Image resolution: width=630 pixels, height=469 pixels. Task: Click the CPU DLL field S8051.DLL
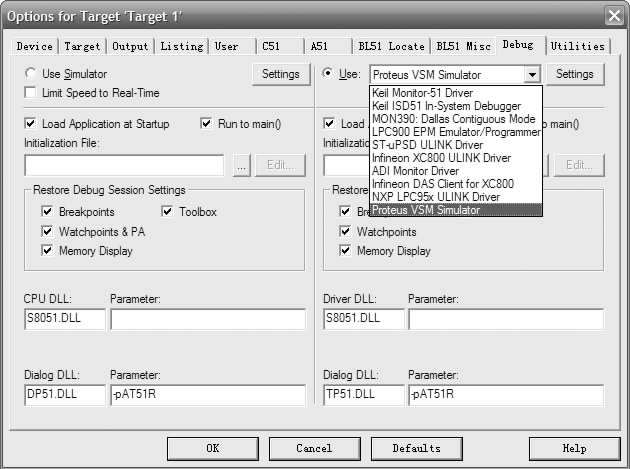tap(65, 319)
